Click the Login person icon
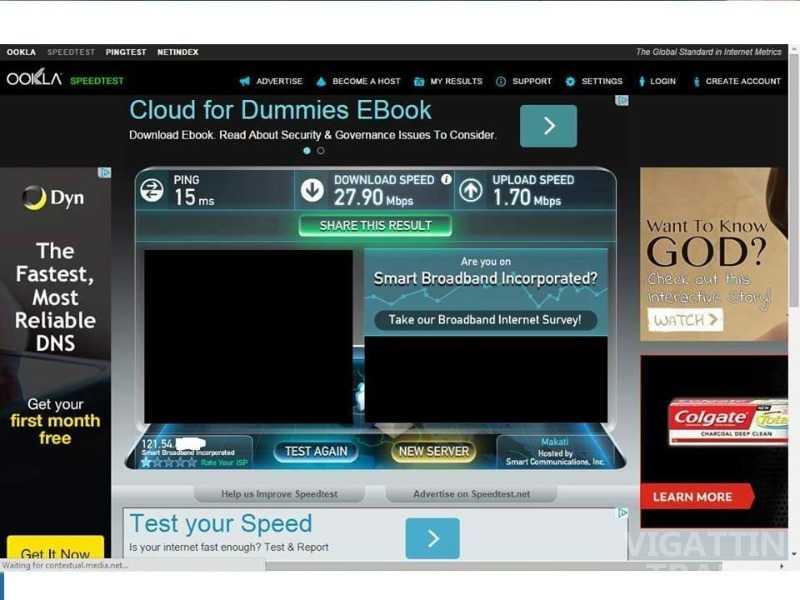 pos(642,81)
